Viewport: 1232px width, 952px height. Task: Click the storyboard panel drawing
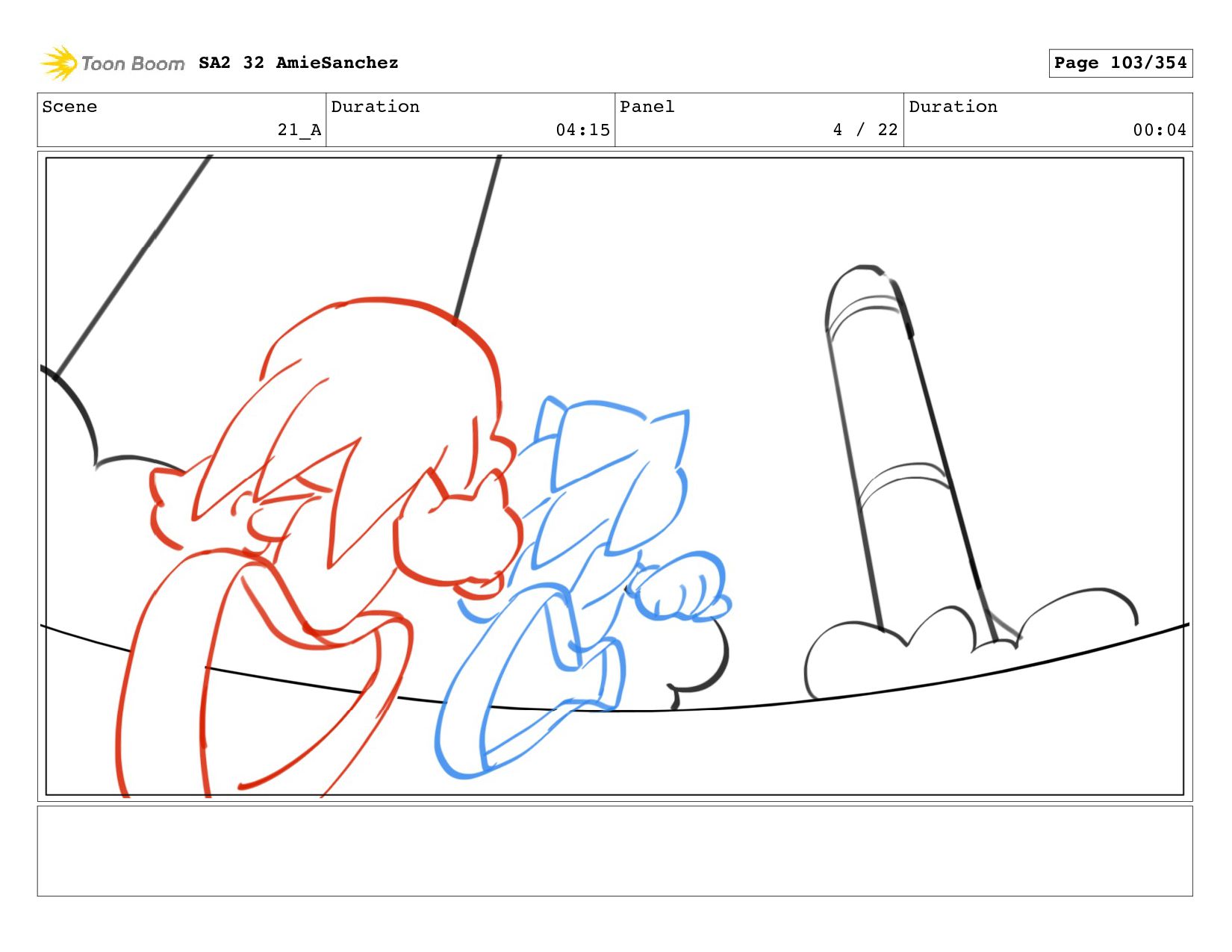615,476
